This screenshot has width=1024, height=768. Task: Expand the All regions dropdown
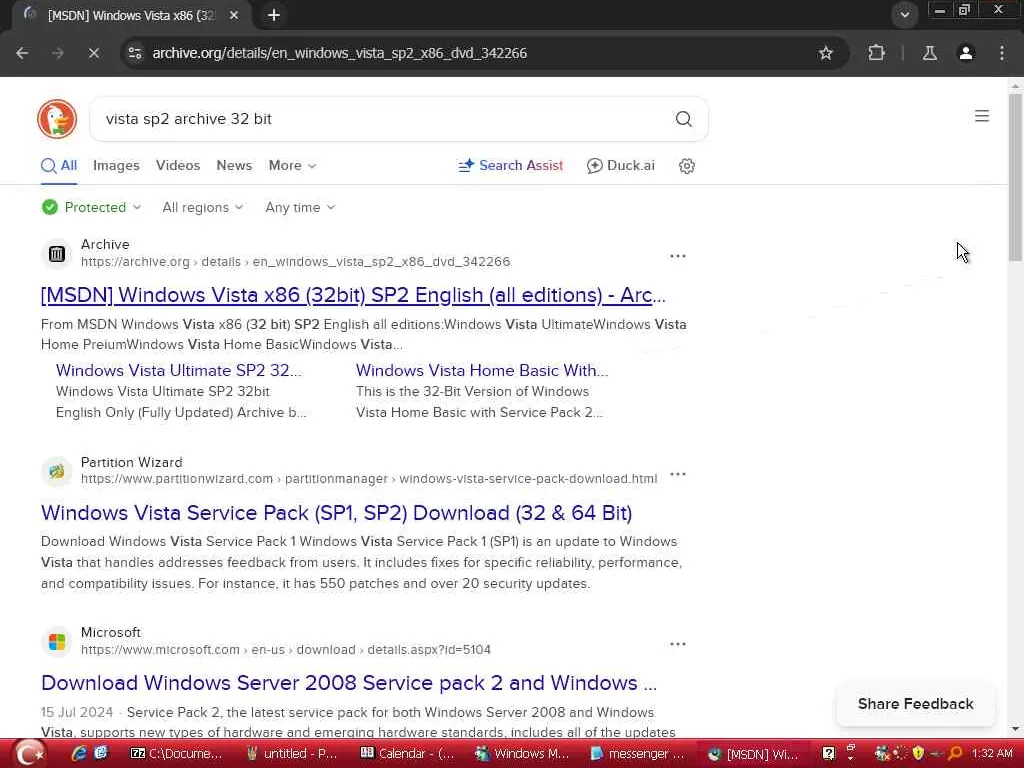tap(202, 208)
